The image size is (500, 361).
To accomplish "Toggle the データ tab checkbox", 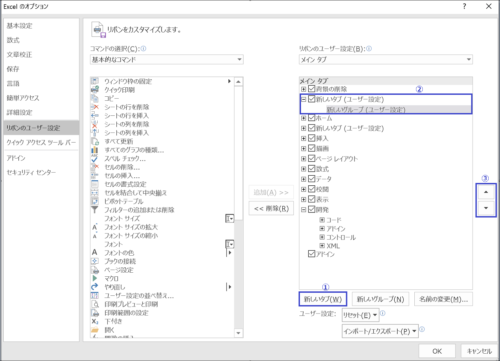I will point(312,179).
